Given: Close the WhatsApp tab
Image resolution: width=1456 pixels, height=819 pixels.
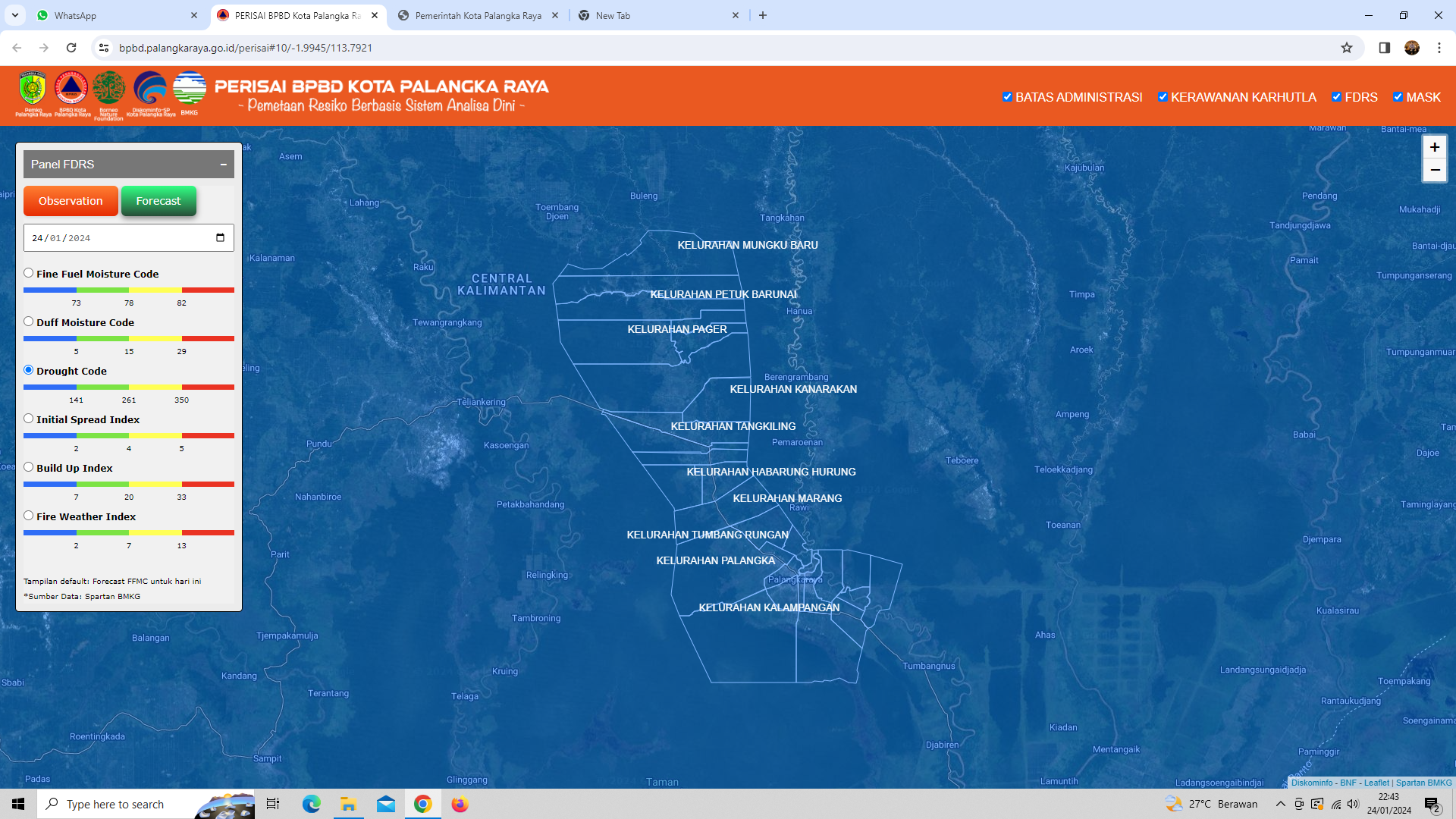Looking at the screenshot, I should coord(194,15).
